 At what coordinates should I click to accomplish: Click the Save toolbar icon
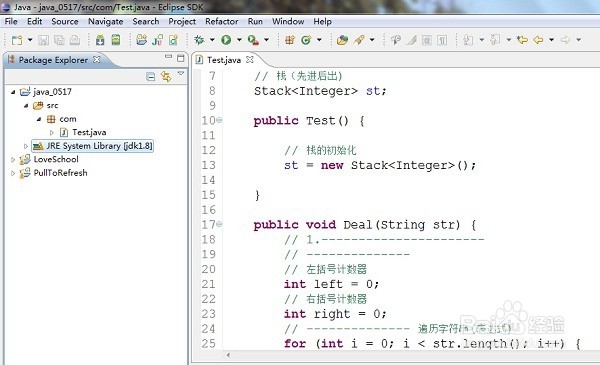coord(43,40)
